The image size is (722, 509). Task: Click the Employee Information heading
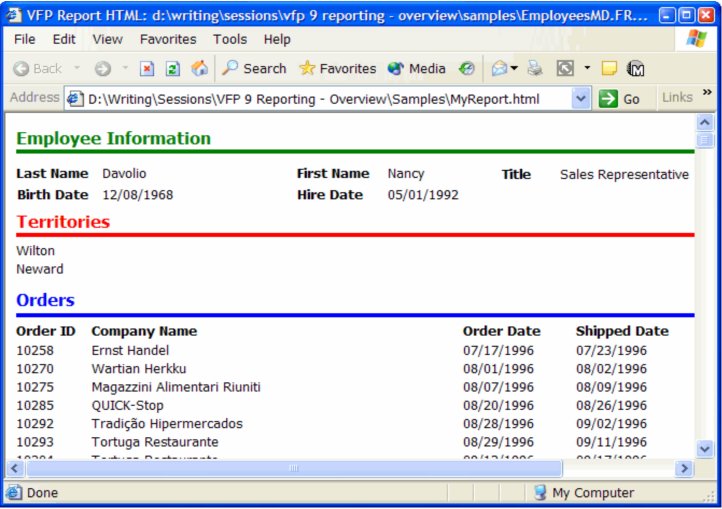click(x=113, y=138)
